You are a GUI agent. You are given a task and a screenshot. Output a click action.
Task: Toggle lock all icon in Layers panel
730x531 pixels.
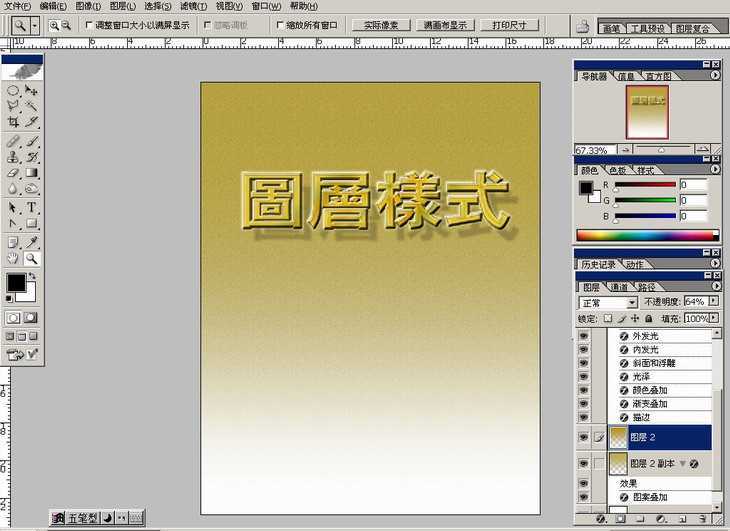pyautogui.click(x=649, y=319)
